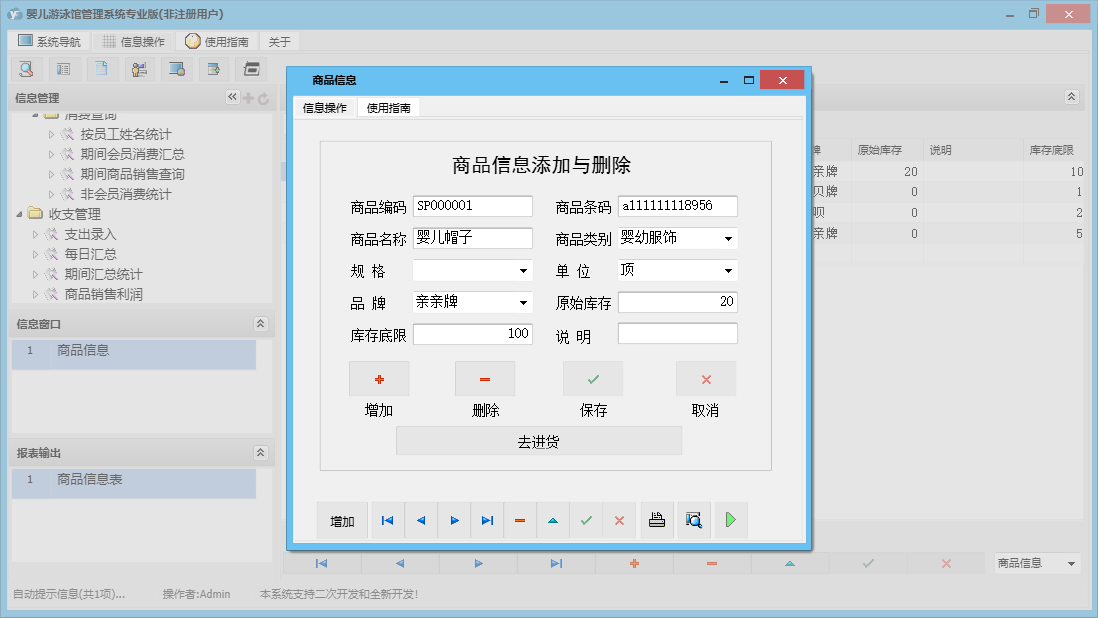Screen dimensions: 1098x618
Task: Open print preview icon in the dialog navigator
Action: point(694,520)
